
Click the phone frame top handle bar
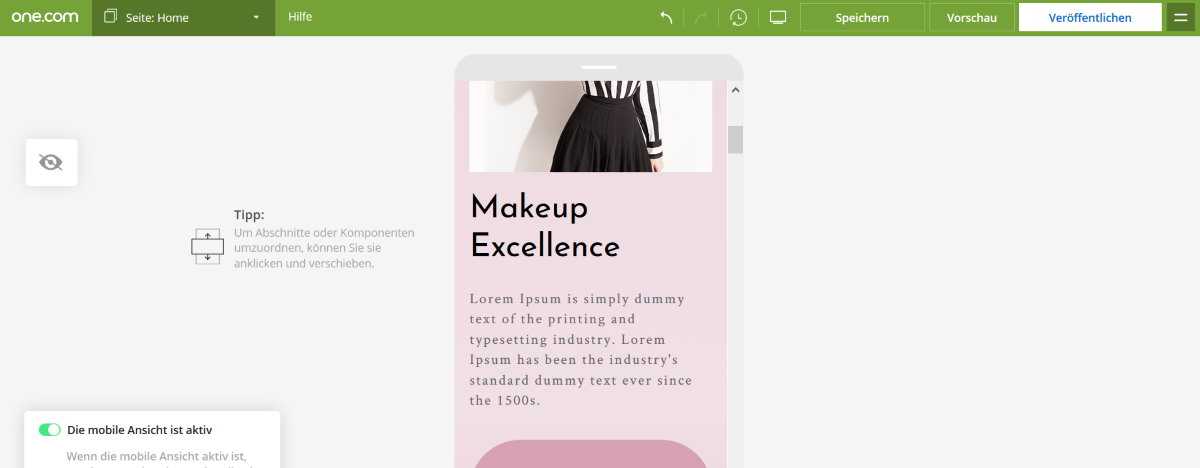pyautogui.click(x=599, y=67)
